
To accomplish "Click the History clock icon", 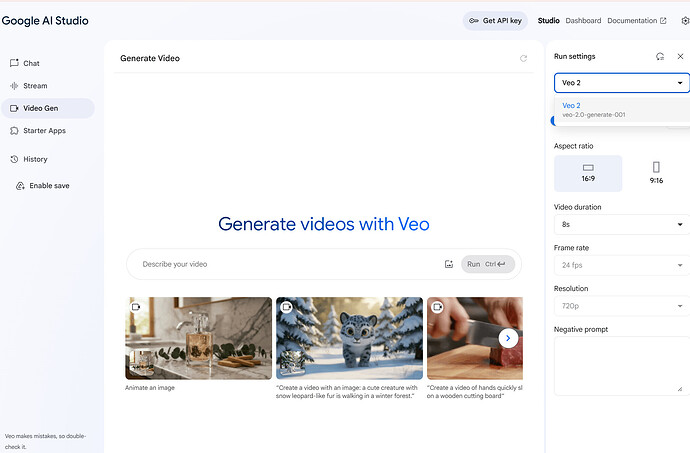I will [14, 159].
